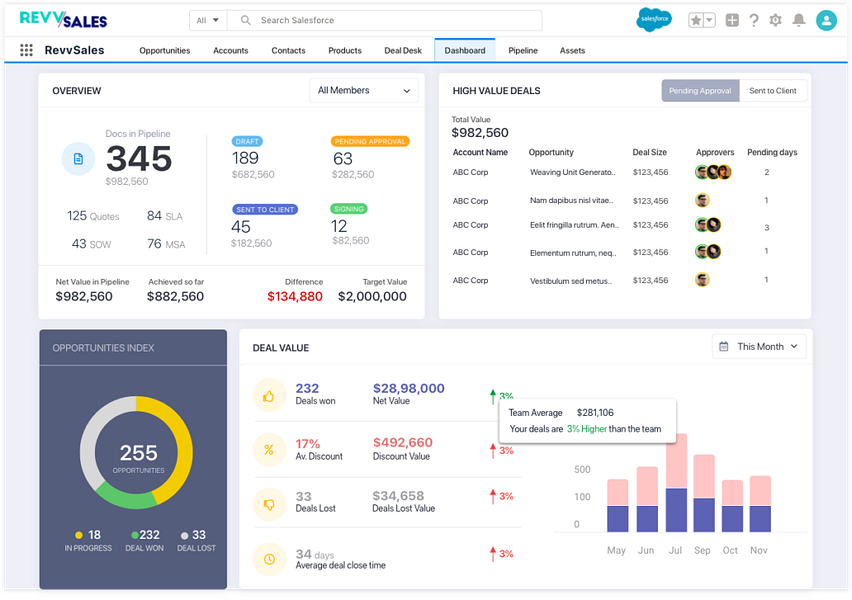Select the Dashboard tab
This screenshot has width=852, height=600.
point(465,51)
